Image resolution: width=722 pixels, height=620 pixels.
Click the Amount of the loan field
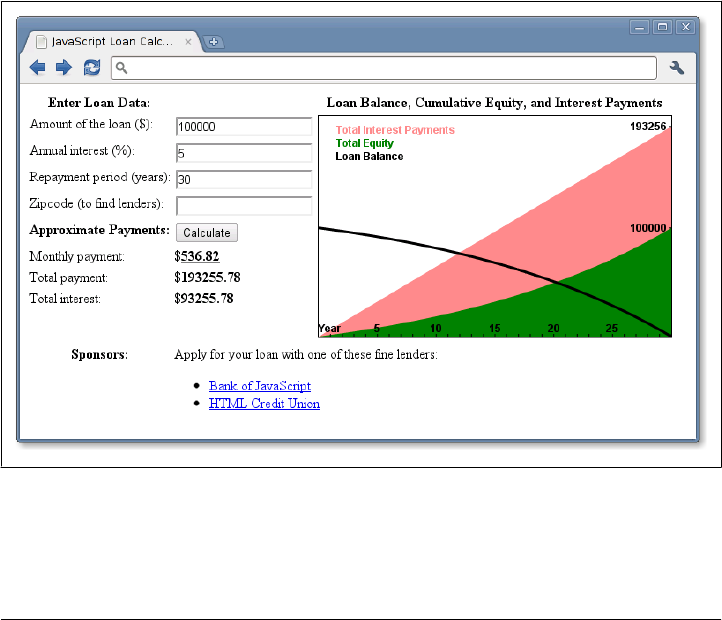[244, 127]
